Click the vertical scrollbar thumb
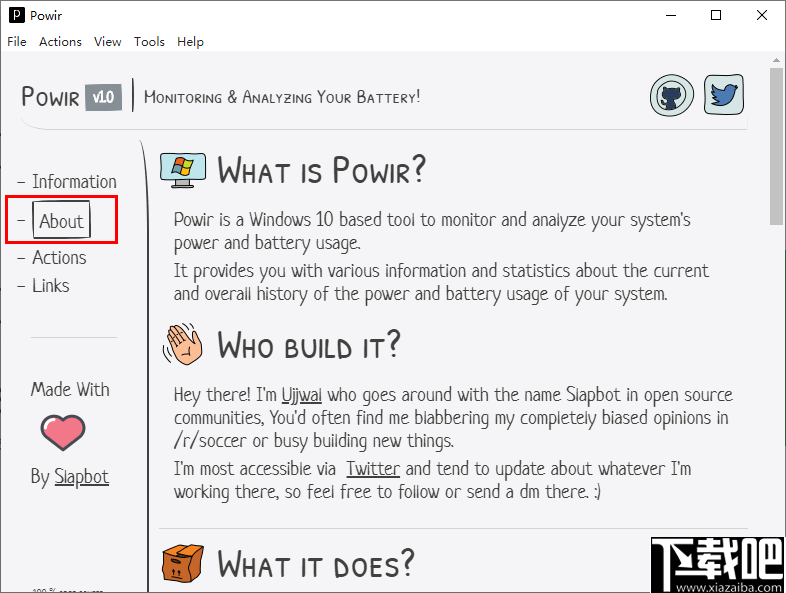Image resolution: width=786 pixels, height=593 pixels. coord(776,146)
